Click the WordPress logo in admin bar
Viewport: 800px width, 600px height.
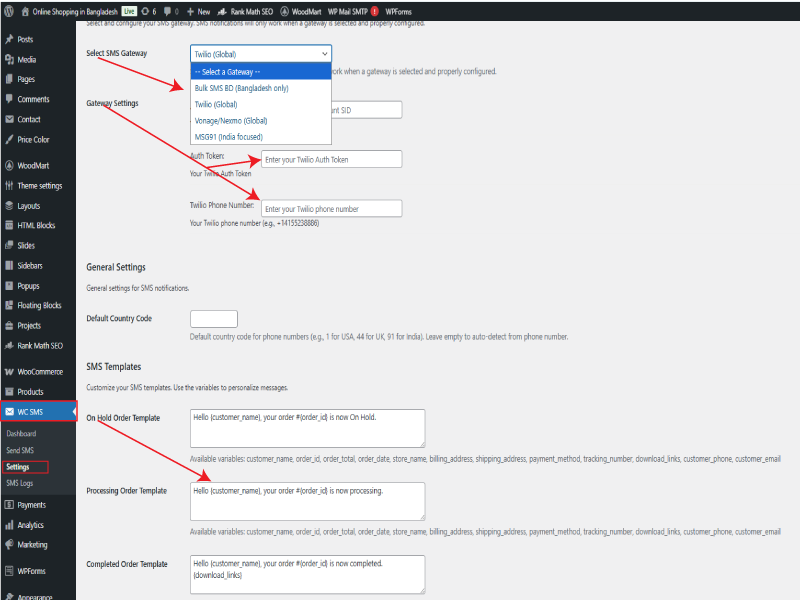[x=8, y=11]
